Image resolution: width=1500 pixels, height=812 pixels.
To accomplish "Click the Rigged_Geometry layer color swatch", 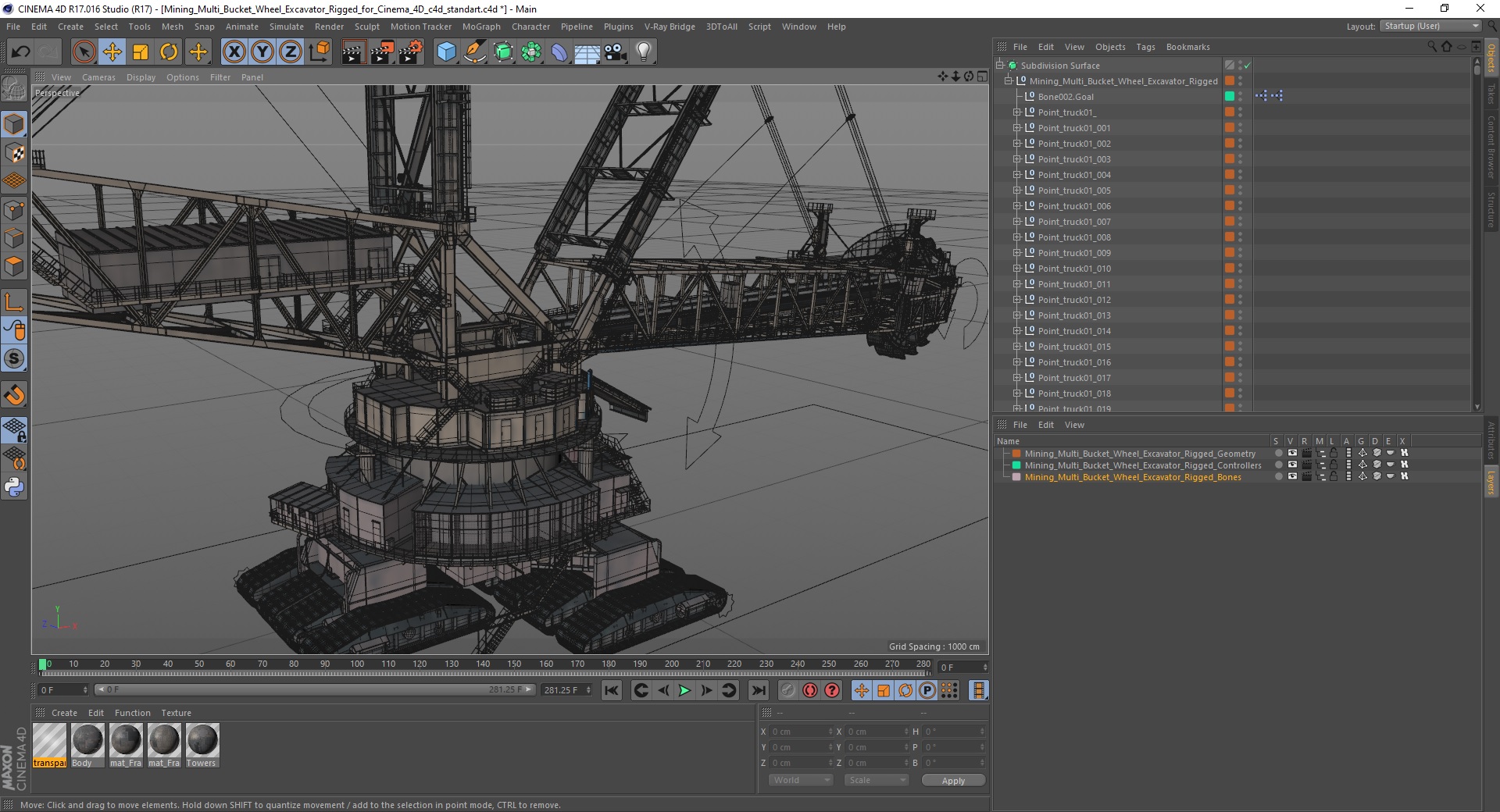I will (1016, 454).
